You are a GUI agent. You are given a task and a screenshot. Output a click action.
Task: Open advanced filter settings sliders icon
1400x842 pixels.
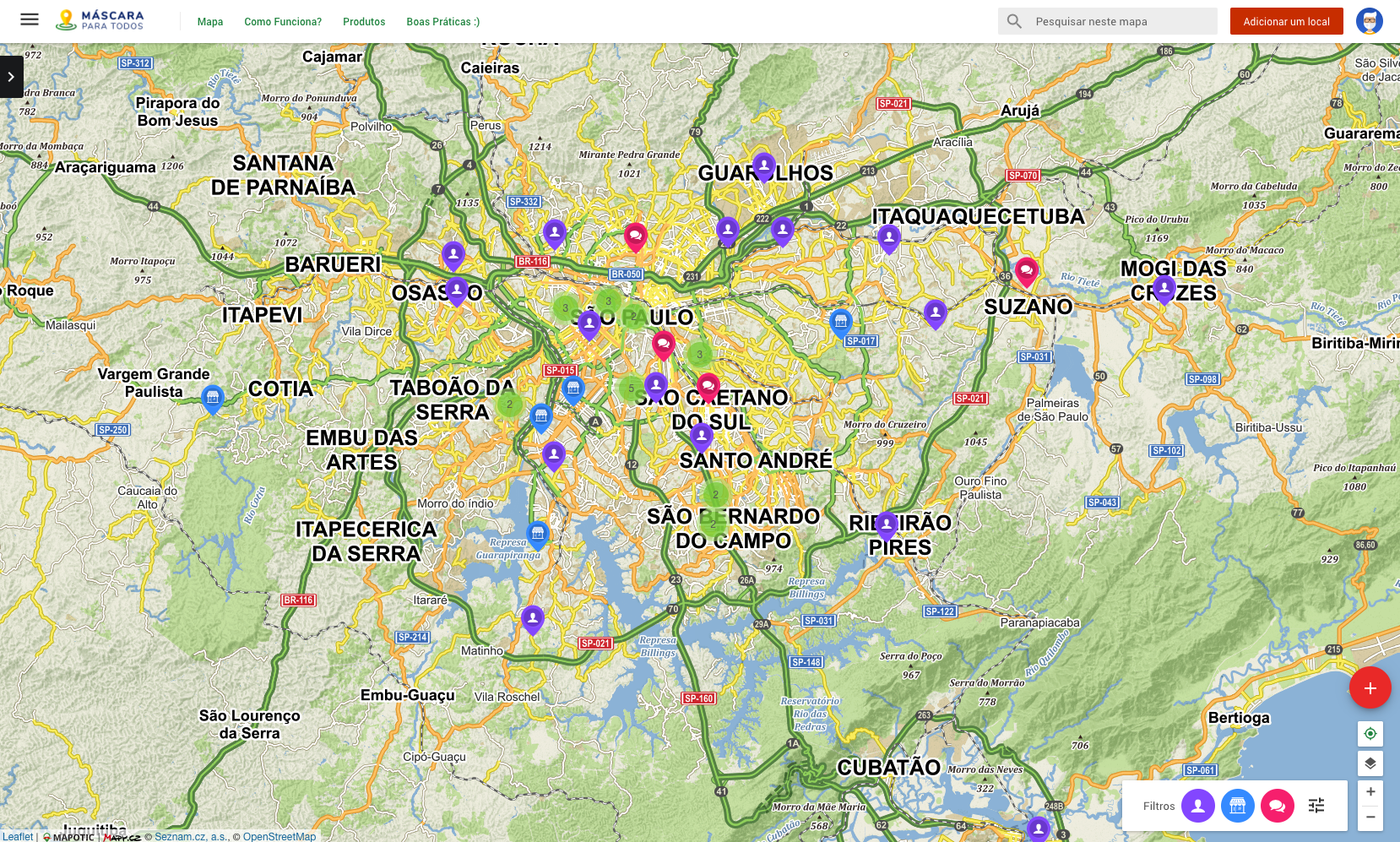(1316, 806)
